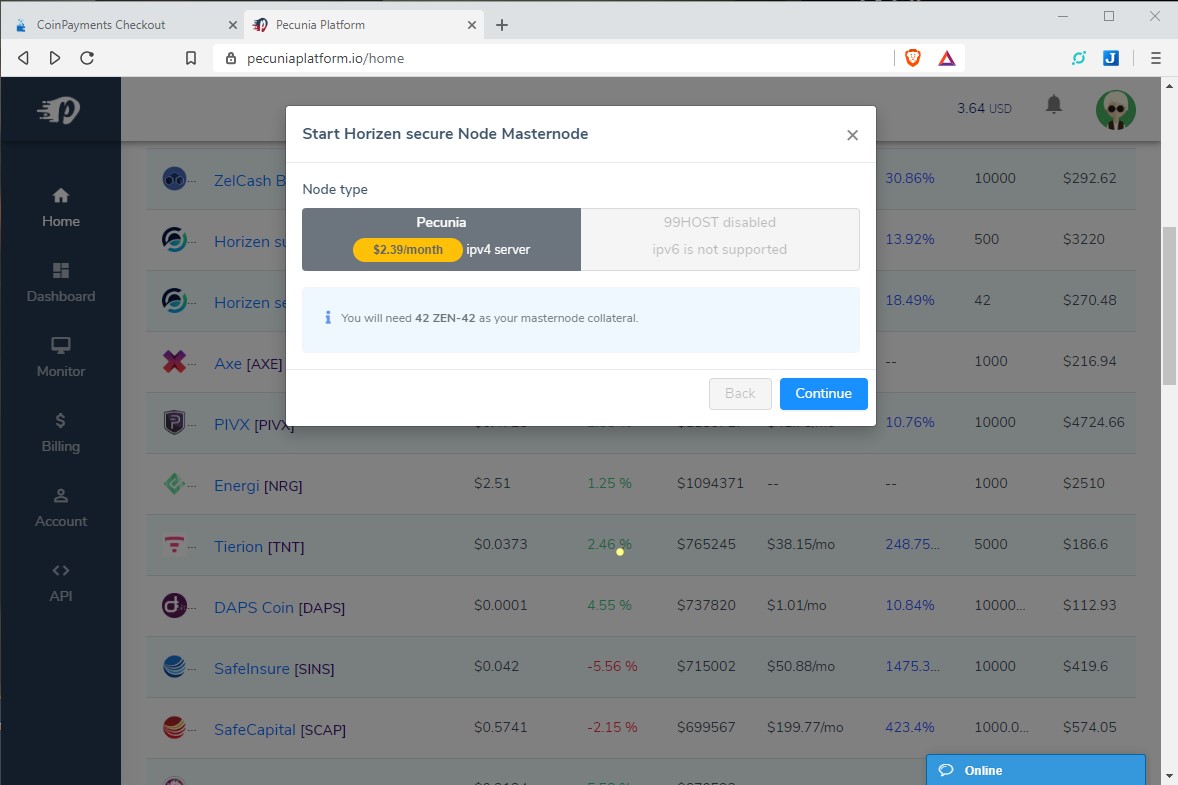This screenshot has width=1178, height=785.
Task: Click the info icon in collateral notice
Action: (x=328, y=318)
